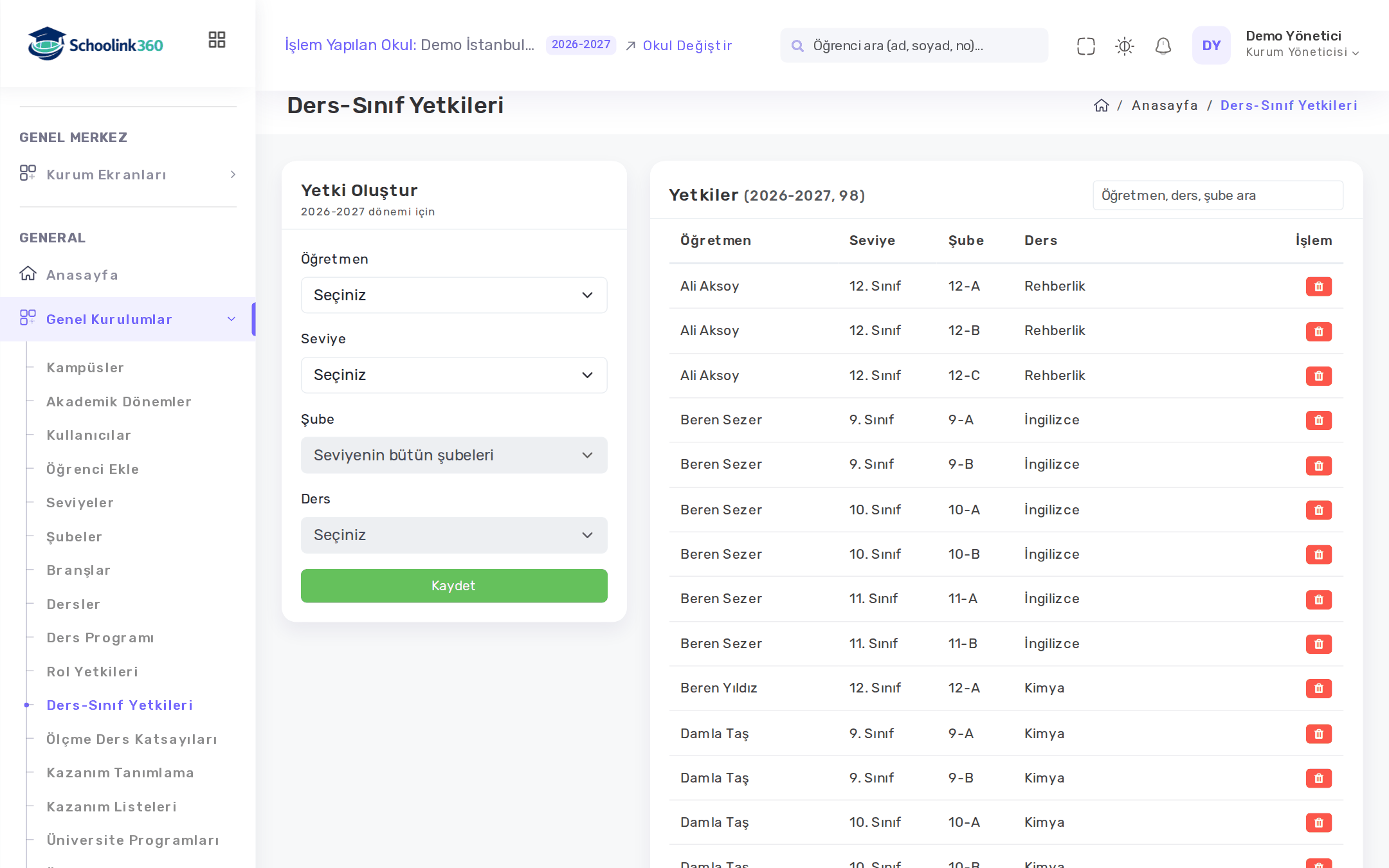Image resolution: width=1389 pixels, height=868 pixels.
Task: Delete Beren Yıldız 12-A Kimya permission
Action: pos(1318,688)
